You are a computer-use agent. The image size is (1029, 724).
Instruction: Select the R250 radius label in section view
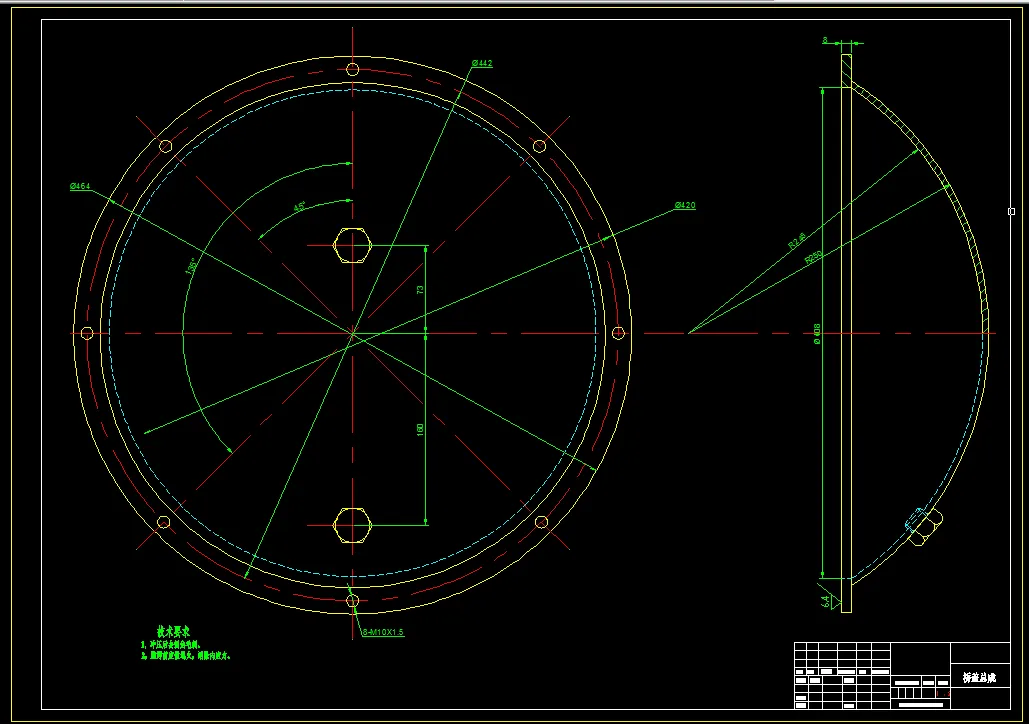pos(814,257)
